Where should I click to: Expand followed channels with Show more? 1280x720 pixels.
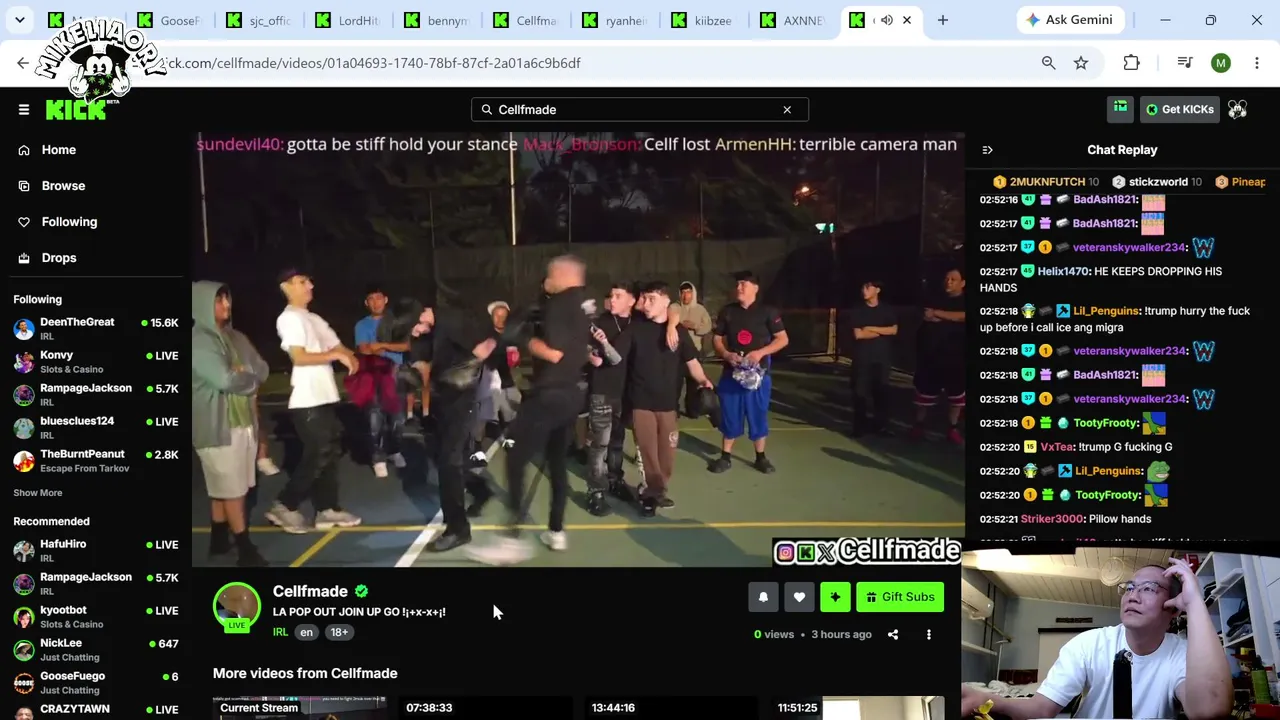(x=38, y=493)
